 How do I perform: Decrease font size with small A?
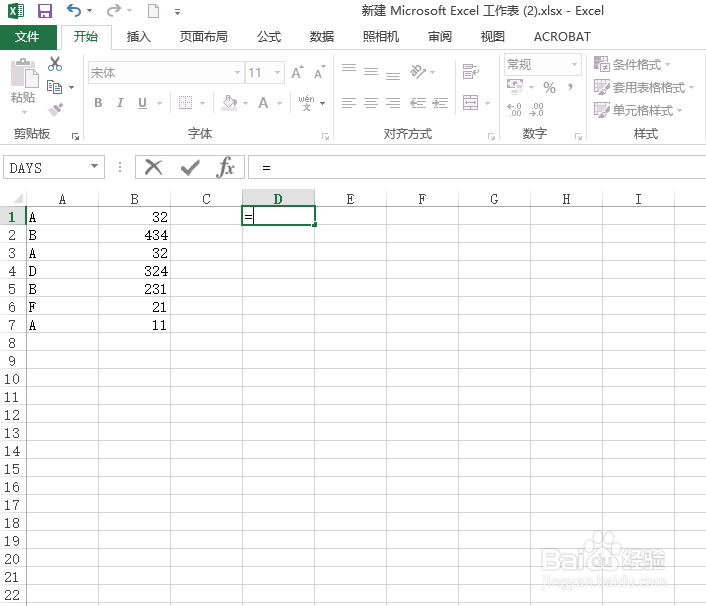tap(320, 72)
